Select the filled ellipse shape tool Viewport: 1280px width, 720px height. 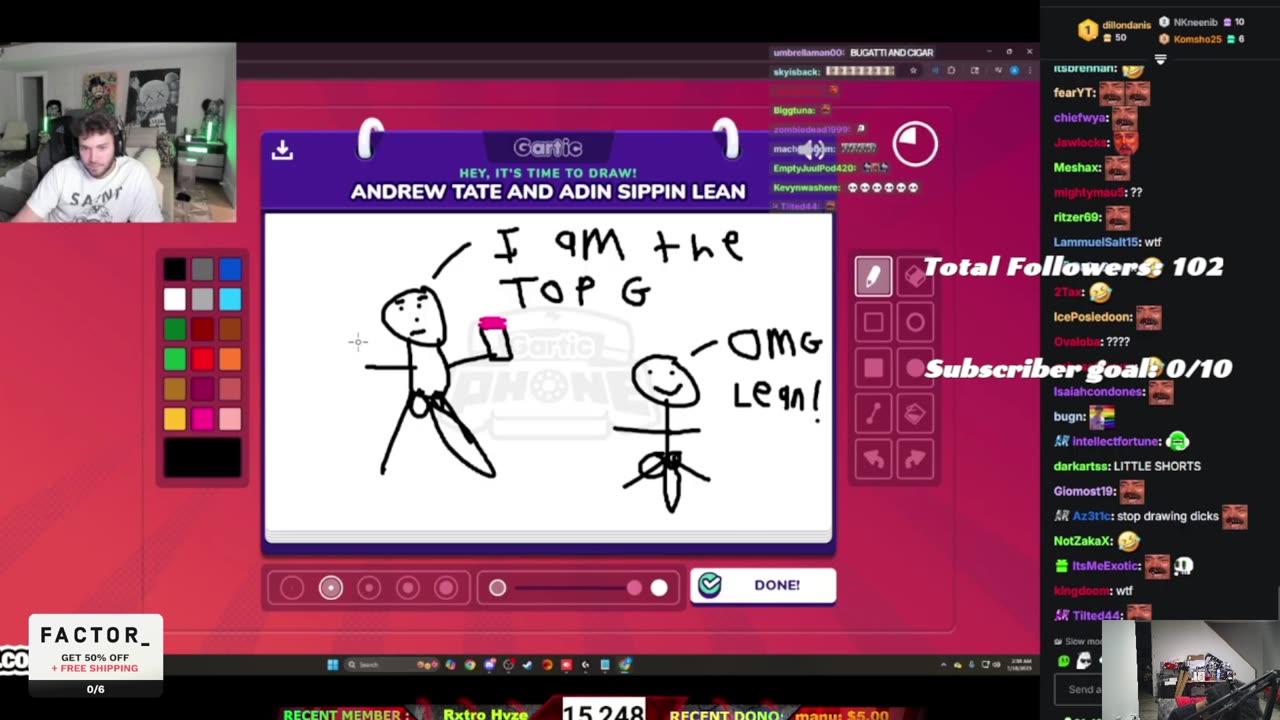pyautogui.click(x=916, y=368)
